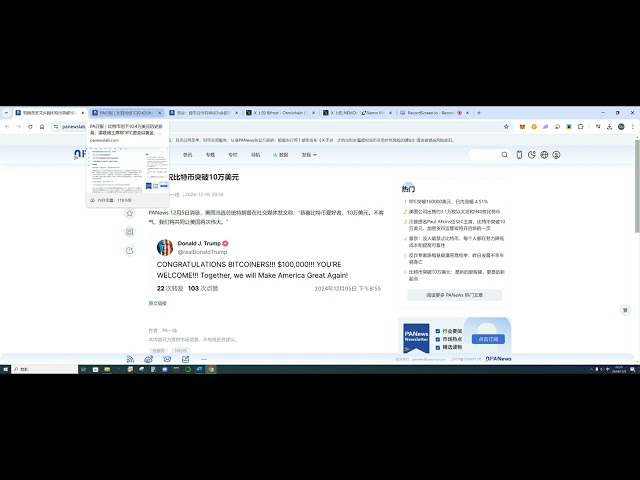640x480 pixels.
Task: Switch to the X NEMO tab
Action: [357, 113]
